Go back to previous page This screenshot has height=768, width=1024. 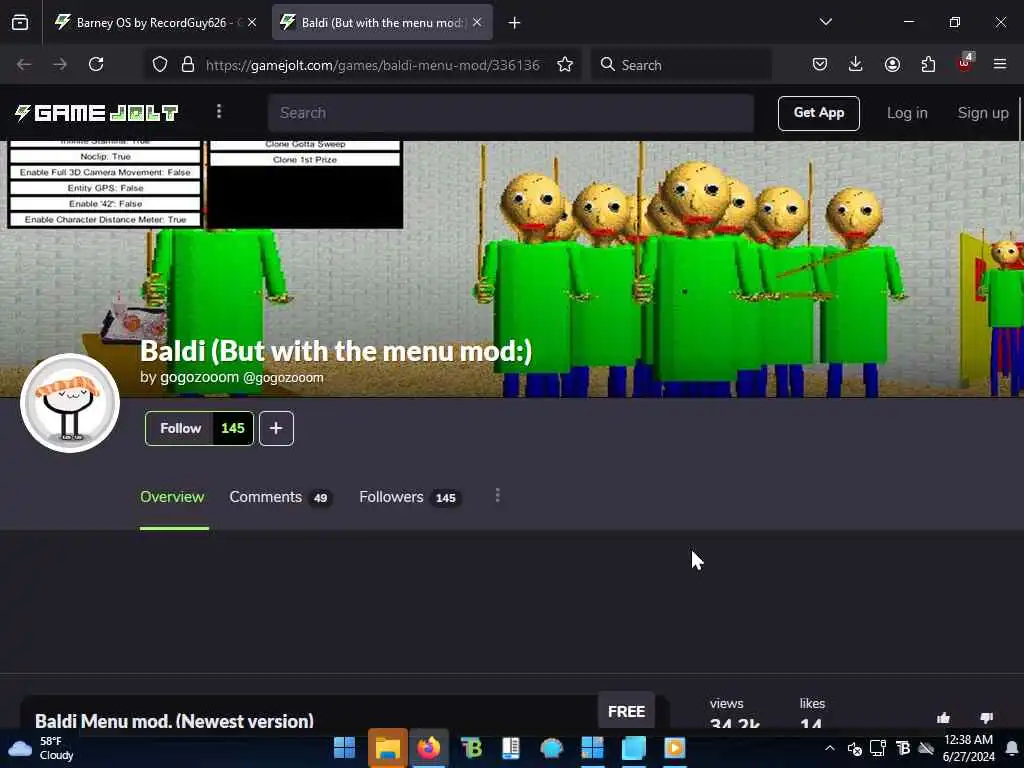pyautogui.click(x=24, y=64)
